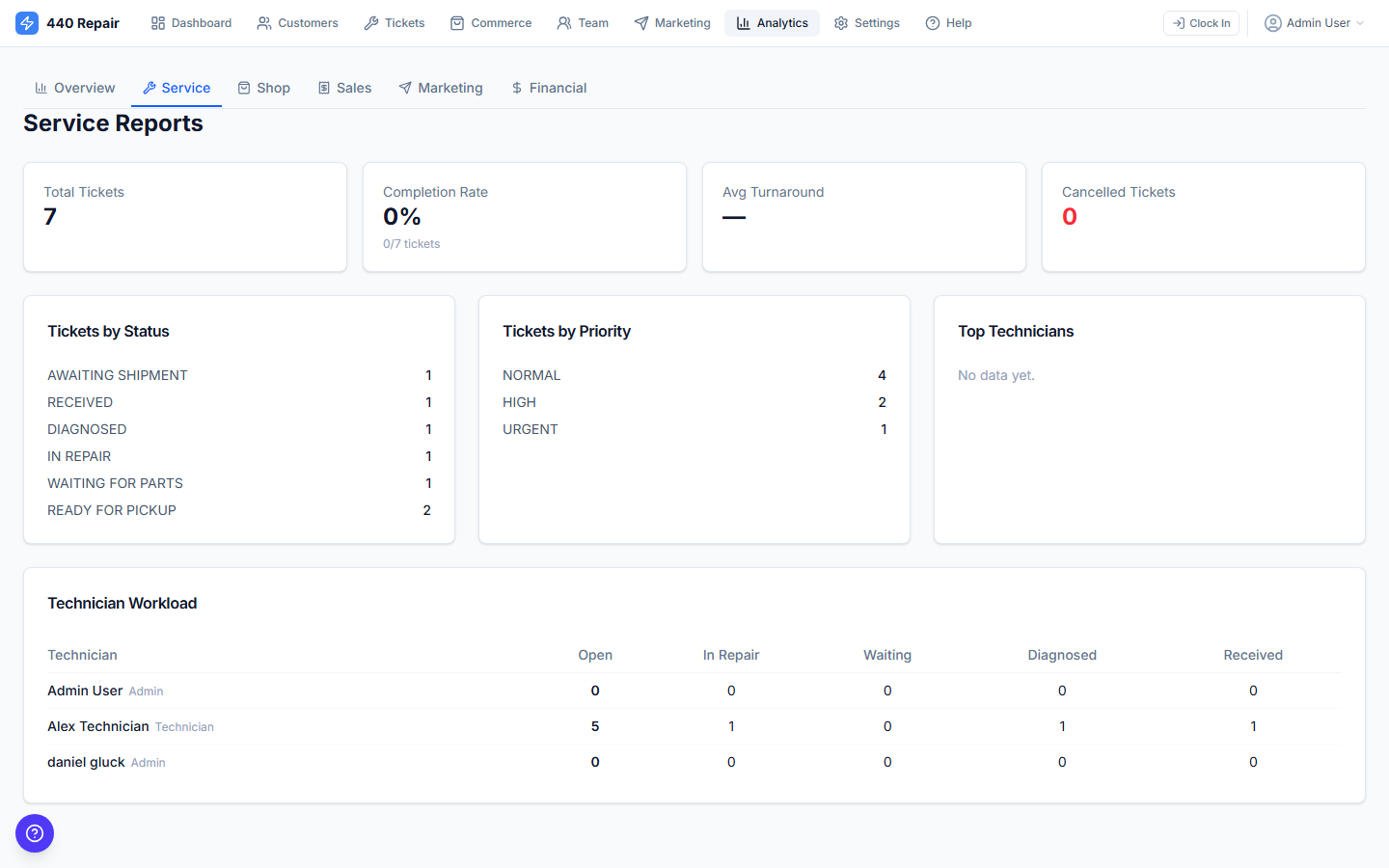Click the Admin User avatar icon
Image resolution: width=1389 pixels, height=868 pixels.
1271,22
